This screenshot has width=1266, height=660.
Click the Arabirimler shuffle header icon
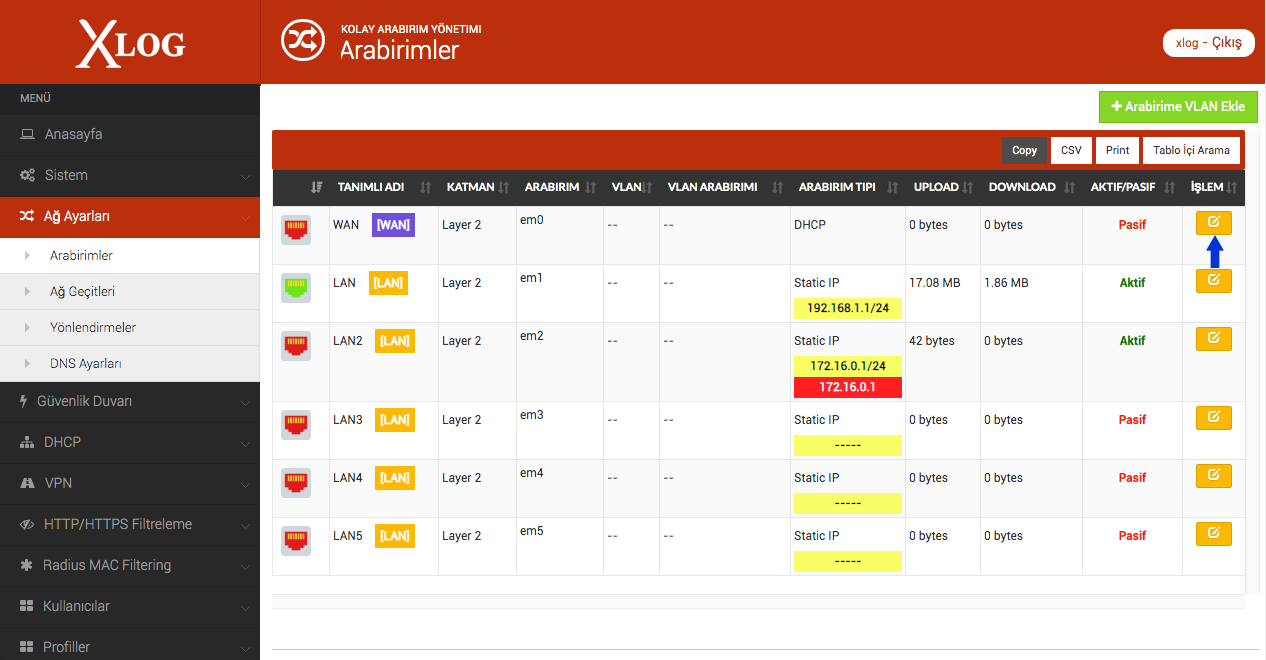click(x=301, y=40)
